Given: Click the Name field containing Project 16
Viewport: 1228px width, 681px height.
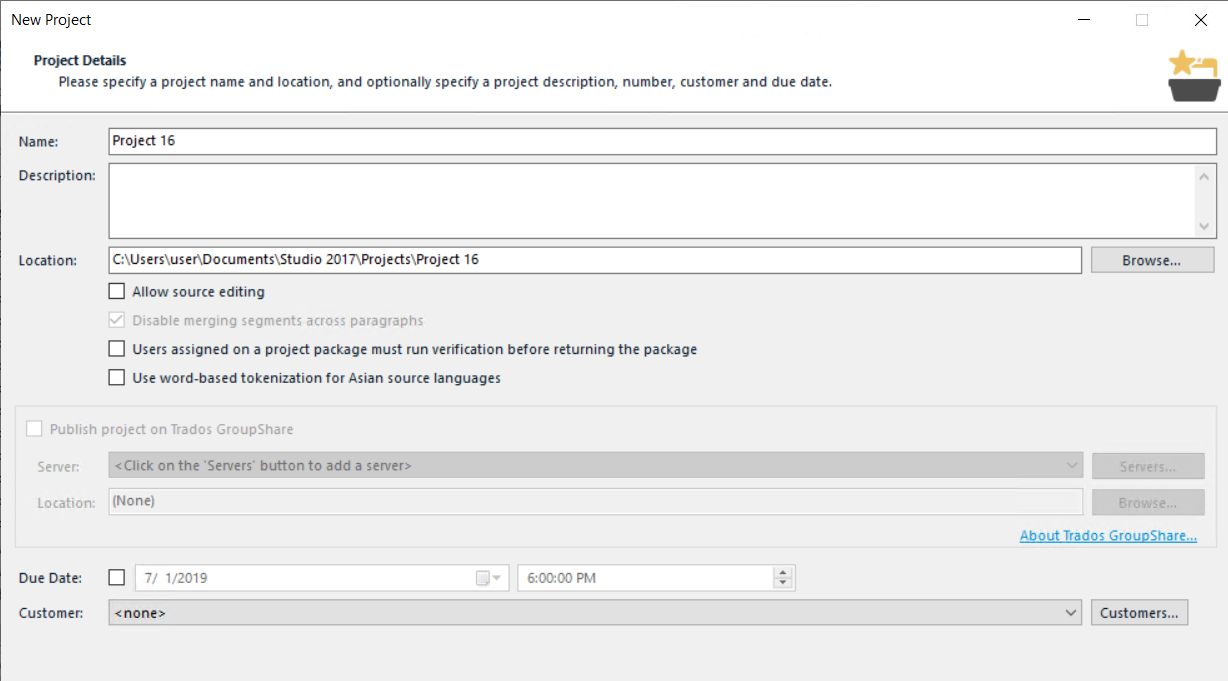Looking at the screenshot, I should 663,141.
